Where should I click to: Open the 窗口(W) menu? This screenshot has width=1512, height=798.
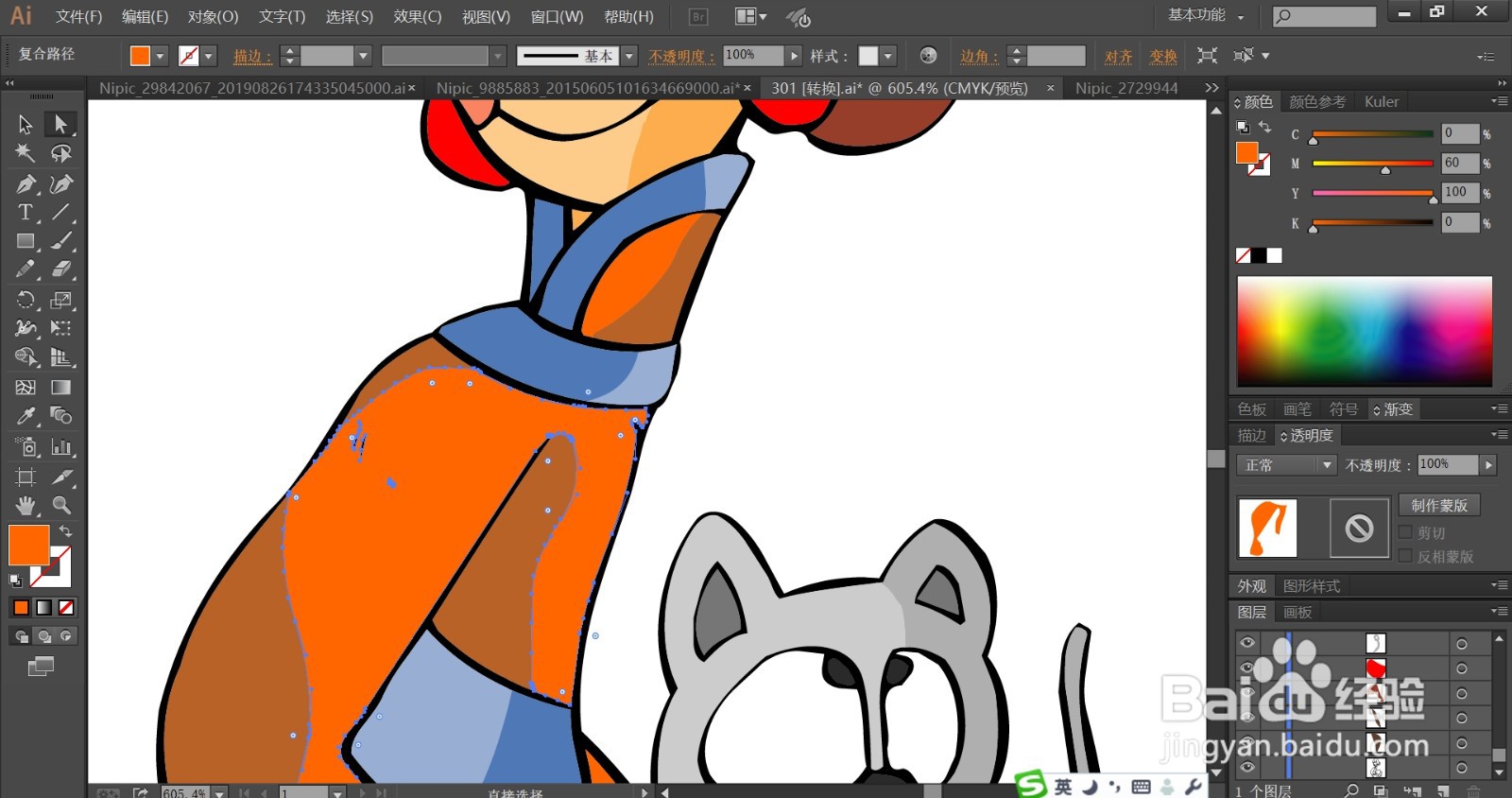pos(557,16)
